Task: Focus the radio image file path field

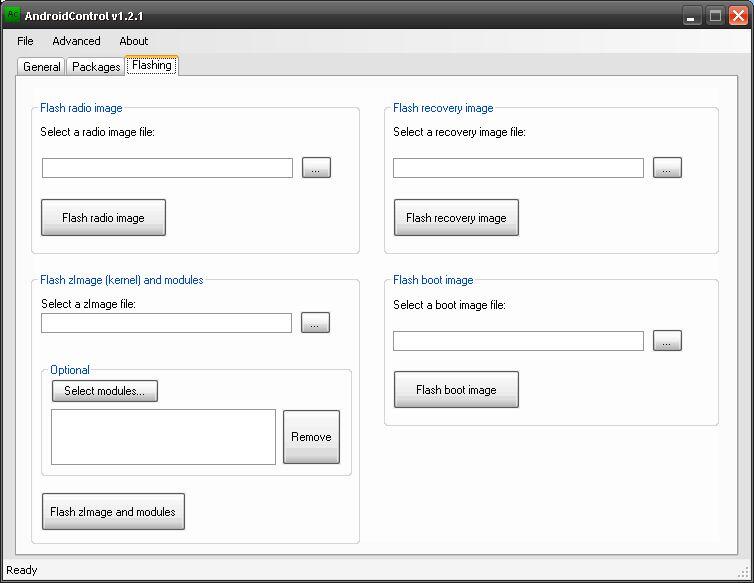Action: click(167, 168)
